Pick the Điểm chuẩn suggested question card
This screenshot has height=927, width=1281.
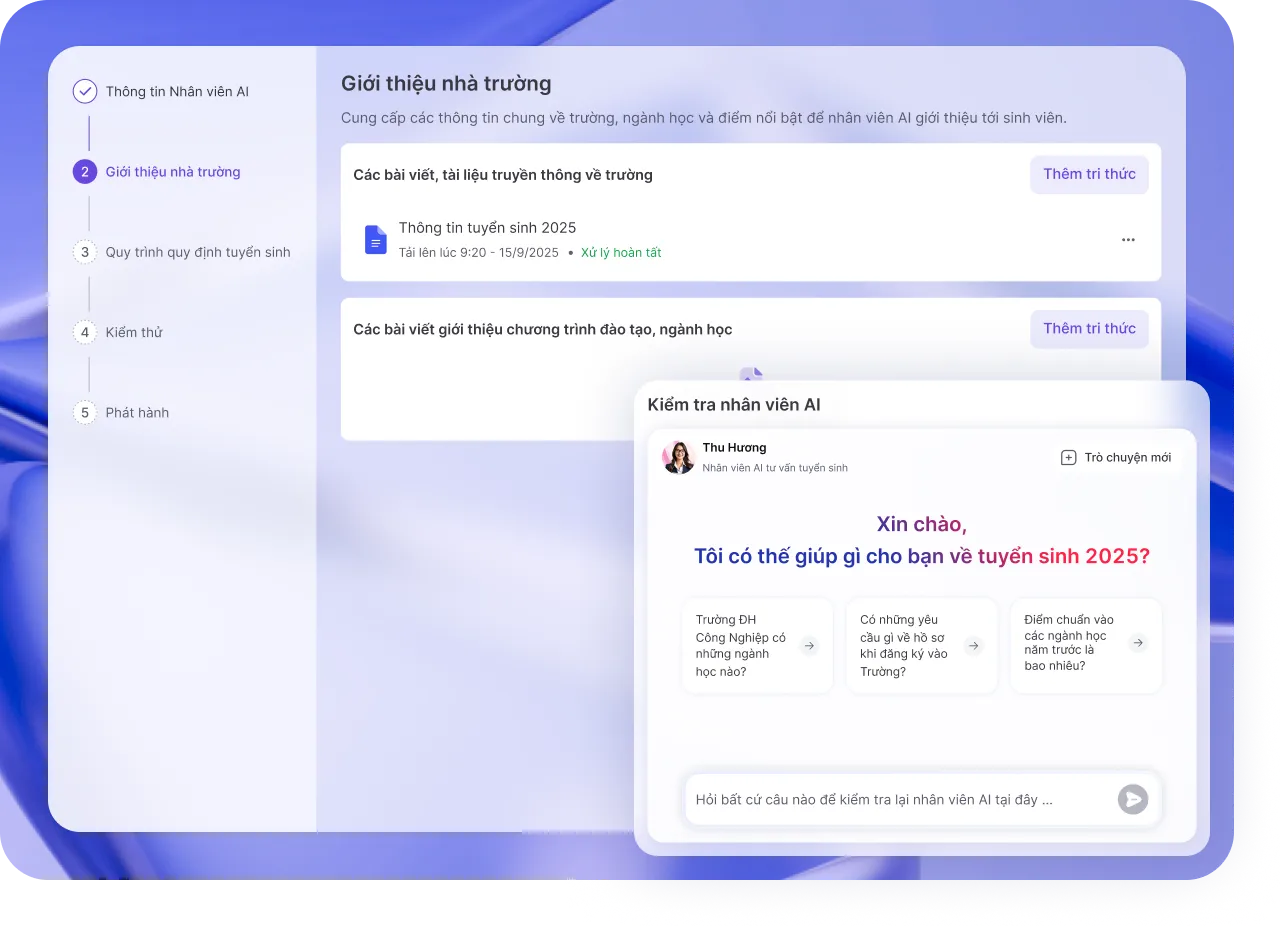coord(1085,646)
